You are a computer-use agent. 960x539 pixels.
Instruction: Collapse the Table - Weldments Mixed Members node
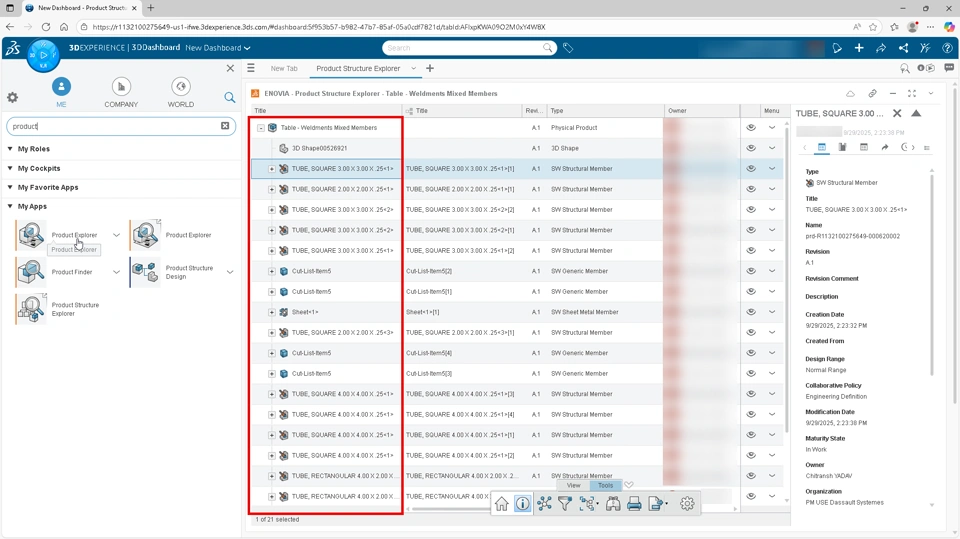[x=261, y=128]
